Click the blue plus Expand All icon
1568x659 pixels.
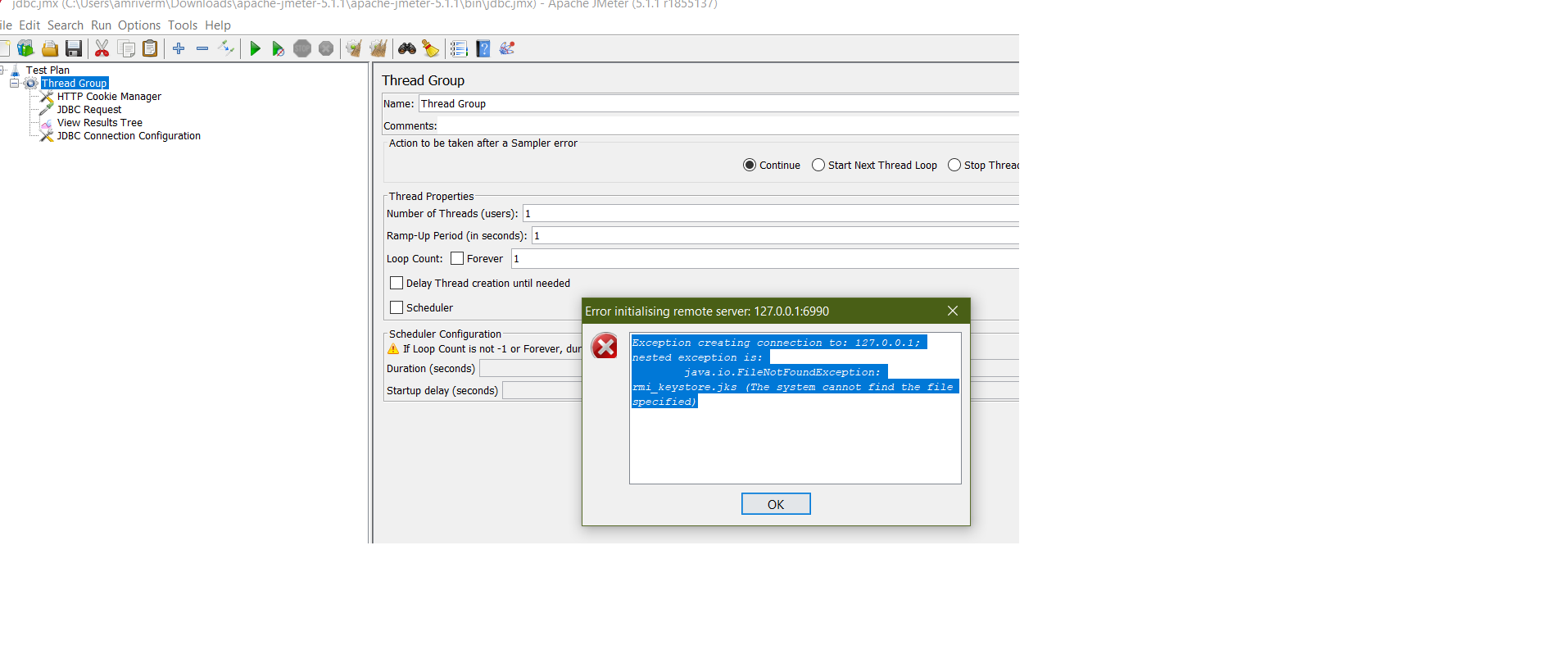pos(179,49)
